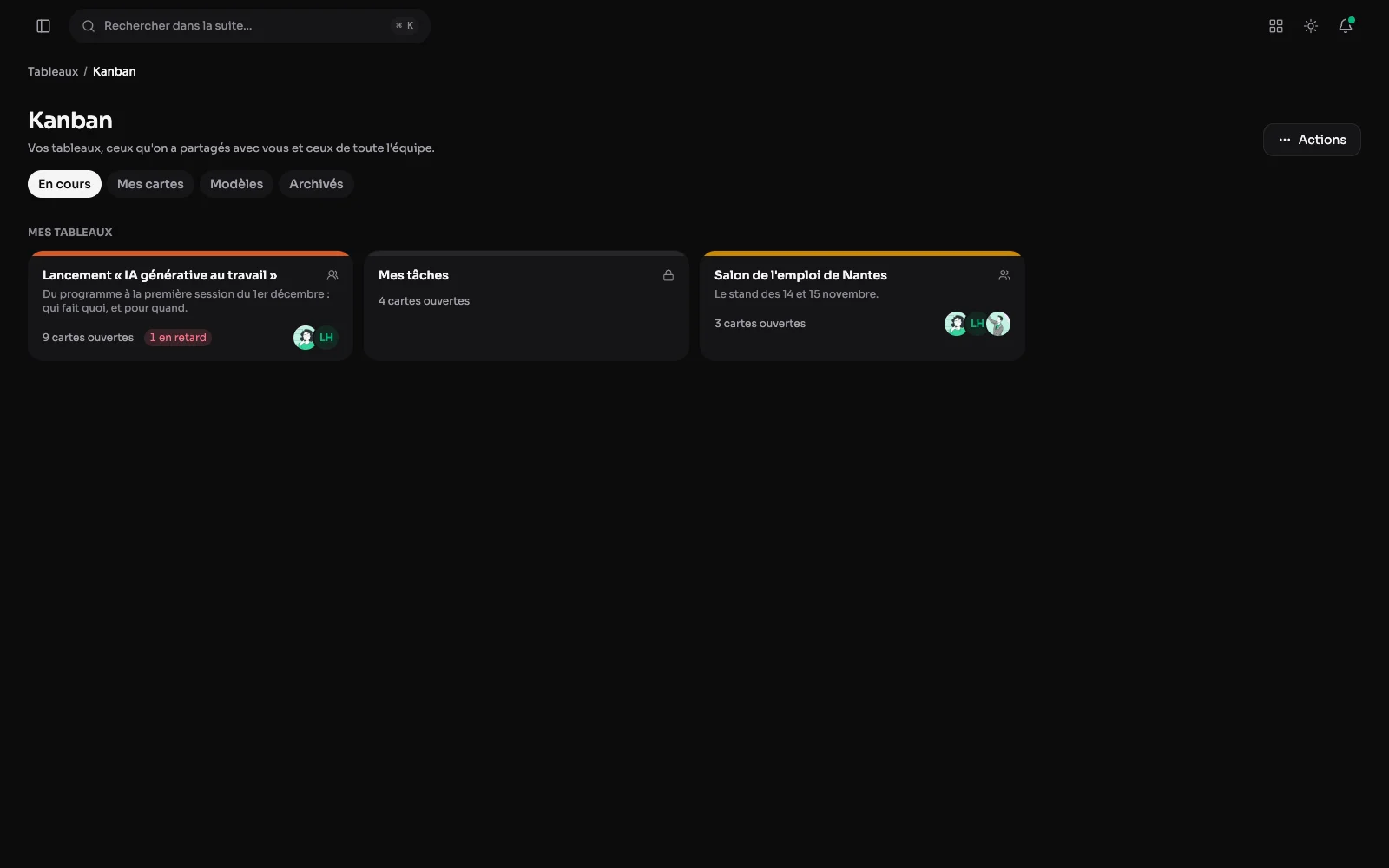Viewport: 1389px width, 868px height.
Task: Switch to the "Mes cartes" tab
Action: tap(150, 184)
